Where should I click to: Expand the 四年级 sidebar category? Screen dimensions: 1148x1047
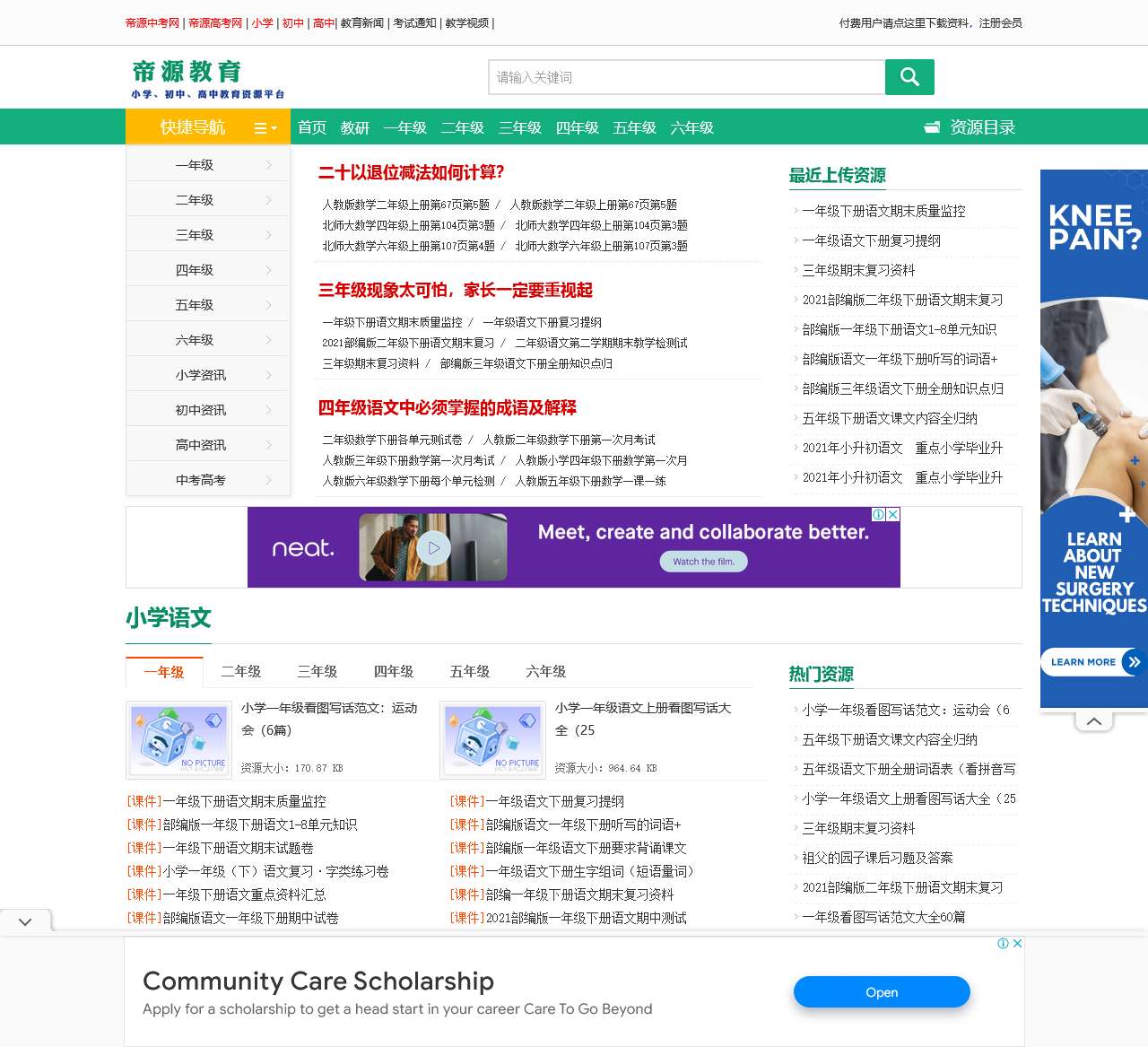[x=208, y=270]
